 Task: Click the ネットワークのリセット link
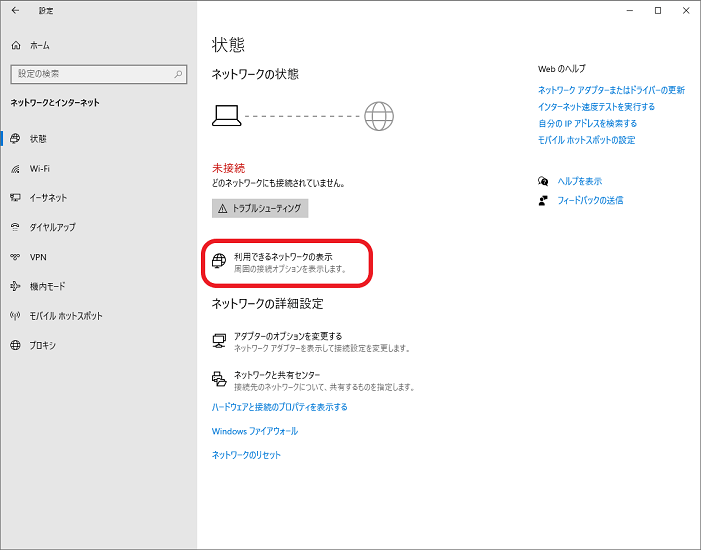[x=246, y=455]
